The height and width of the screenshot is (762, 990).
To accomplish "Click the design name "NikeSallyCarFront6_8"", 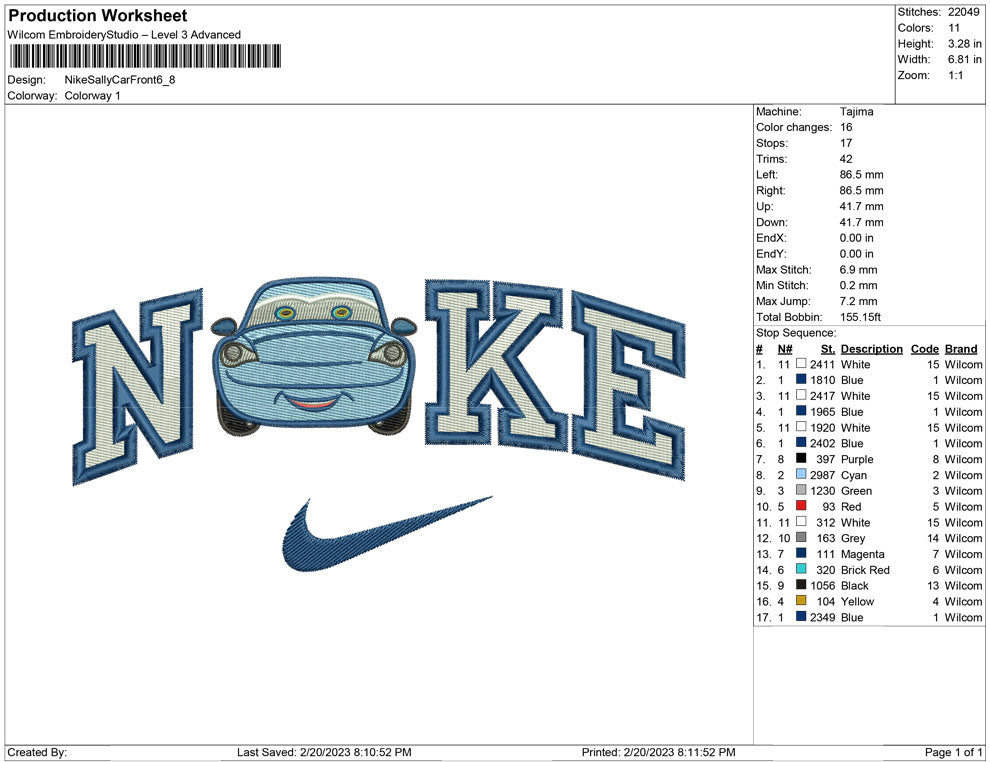I will coord(120,80).
